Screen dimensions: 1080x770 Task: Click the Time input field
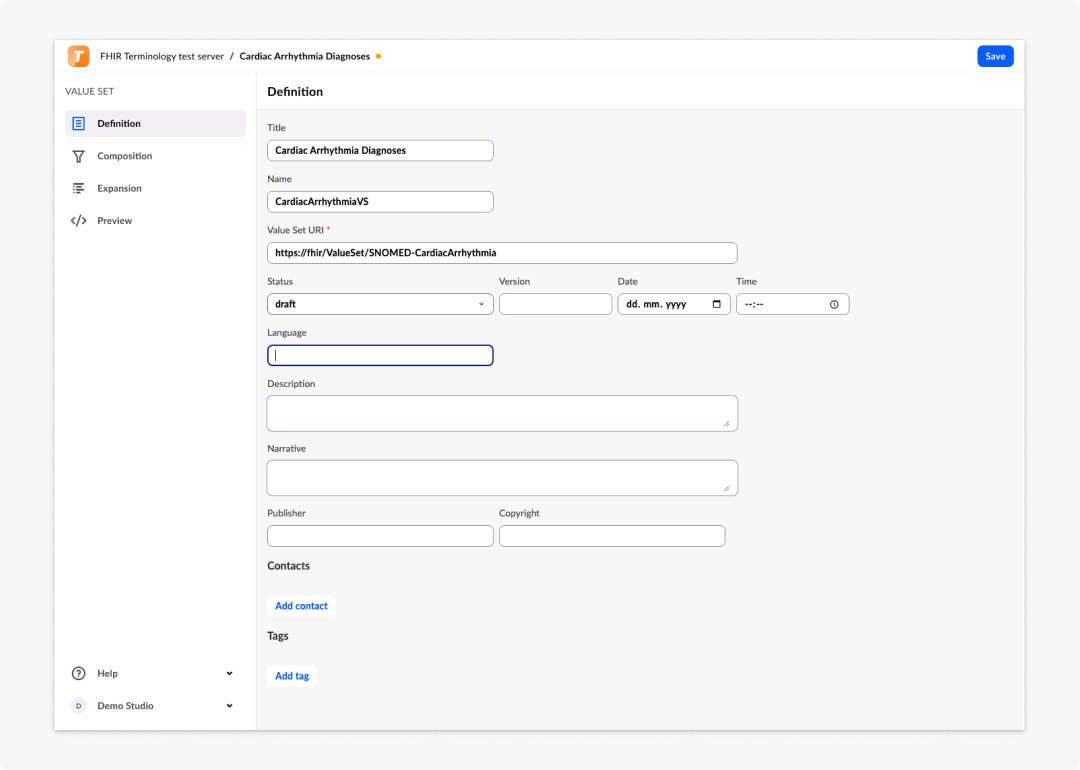(792, 304)
